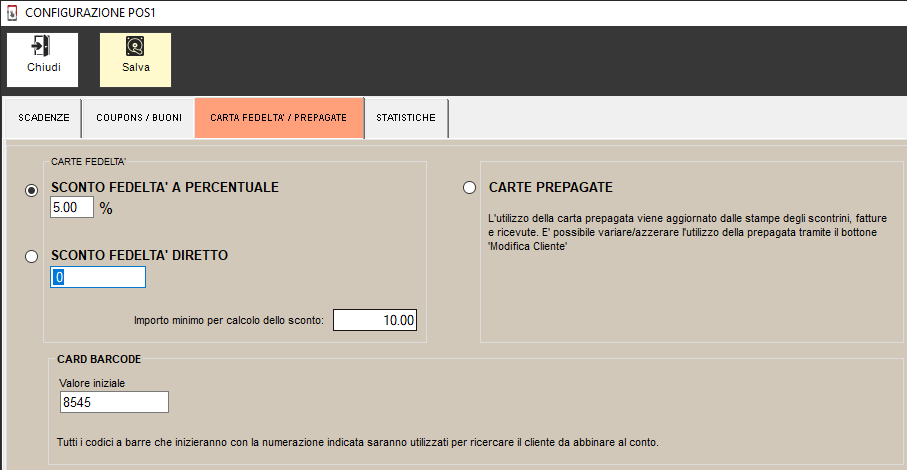Click the Valore iniziale field with 8545
Image resolution: width=907 pixels, height=470 pixels.
click(x=113, y=402)
